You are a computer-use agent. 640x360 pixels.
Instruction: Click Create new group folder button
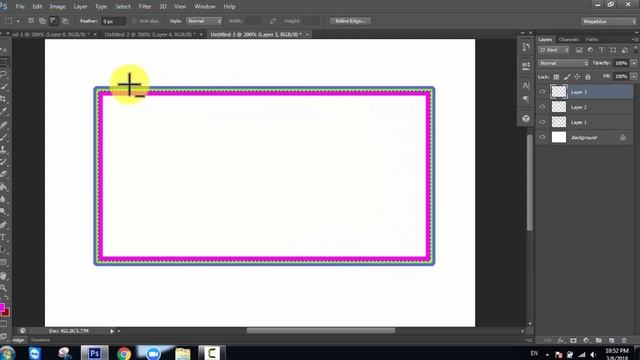pyautogui.click(x=598, y=340)
